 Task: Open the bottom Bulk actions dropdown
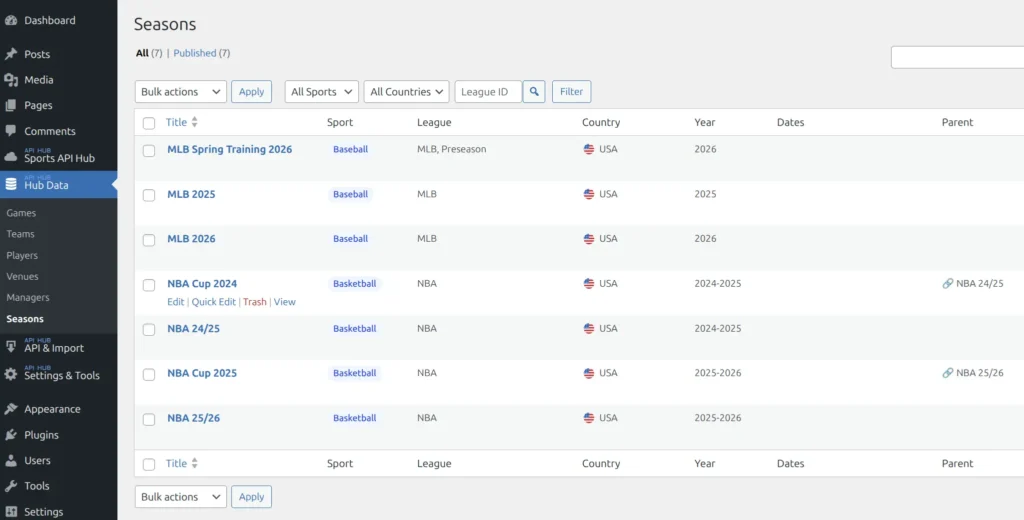[x=181, y=496]
